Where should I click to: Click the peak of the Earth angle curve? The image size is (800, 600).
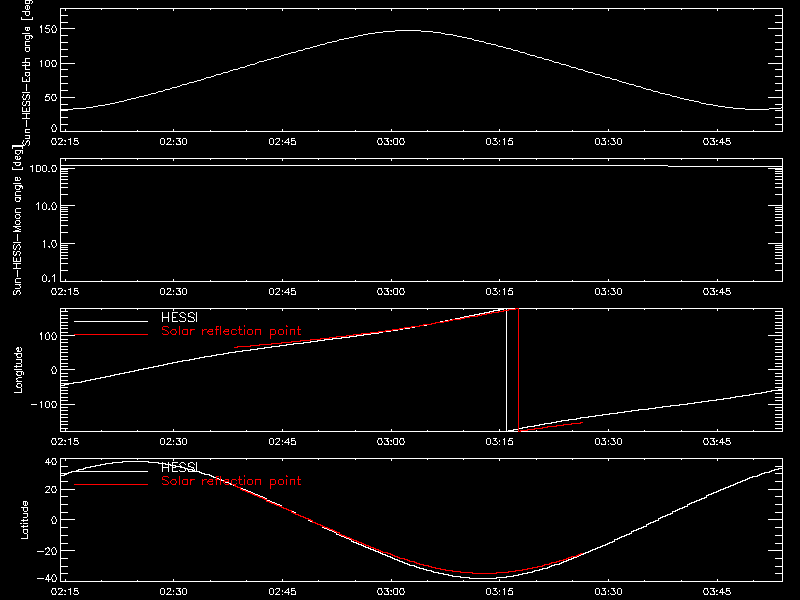click(407, 31)
